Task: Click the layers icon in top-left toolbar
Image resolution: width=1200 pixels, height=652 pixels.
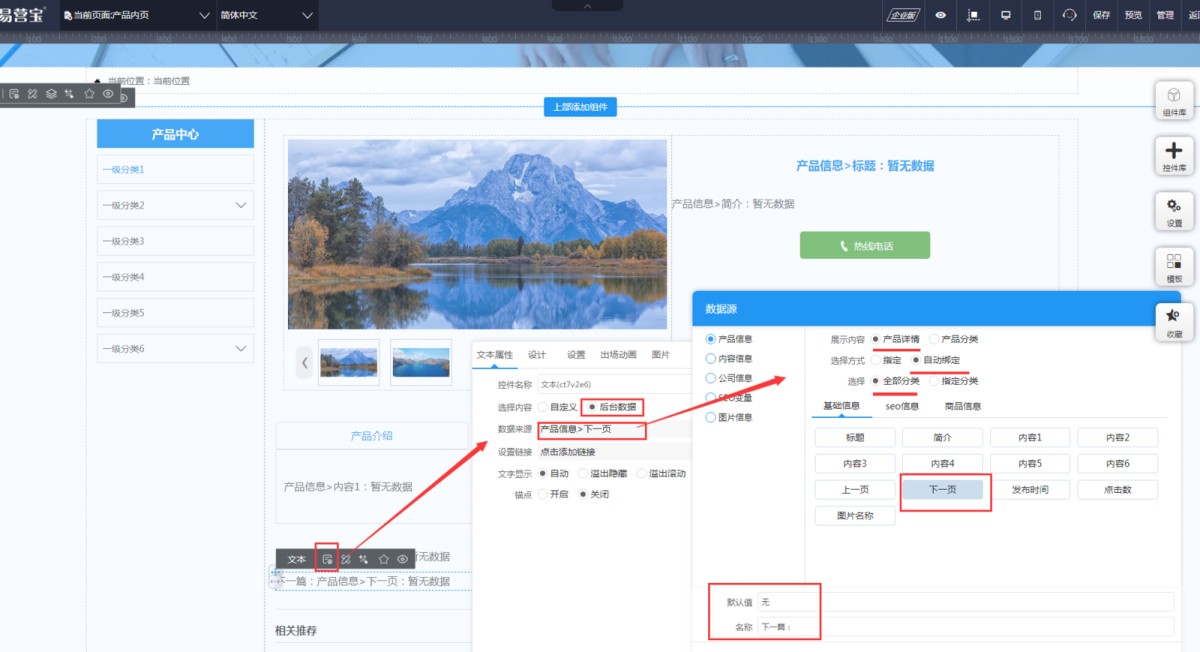Action: pyautogui.click(x=51, y=94)
